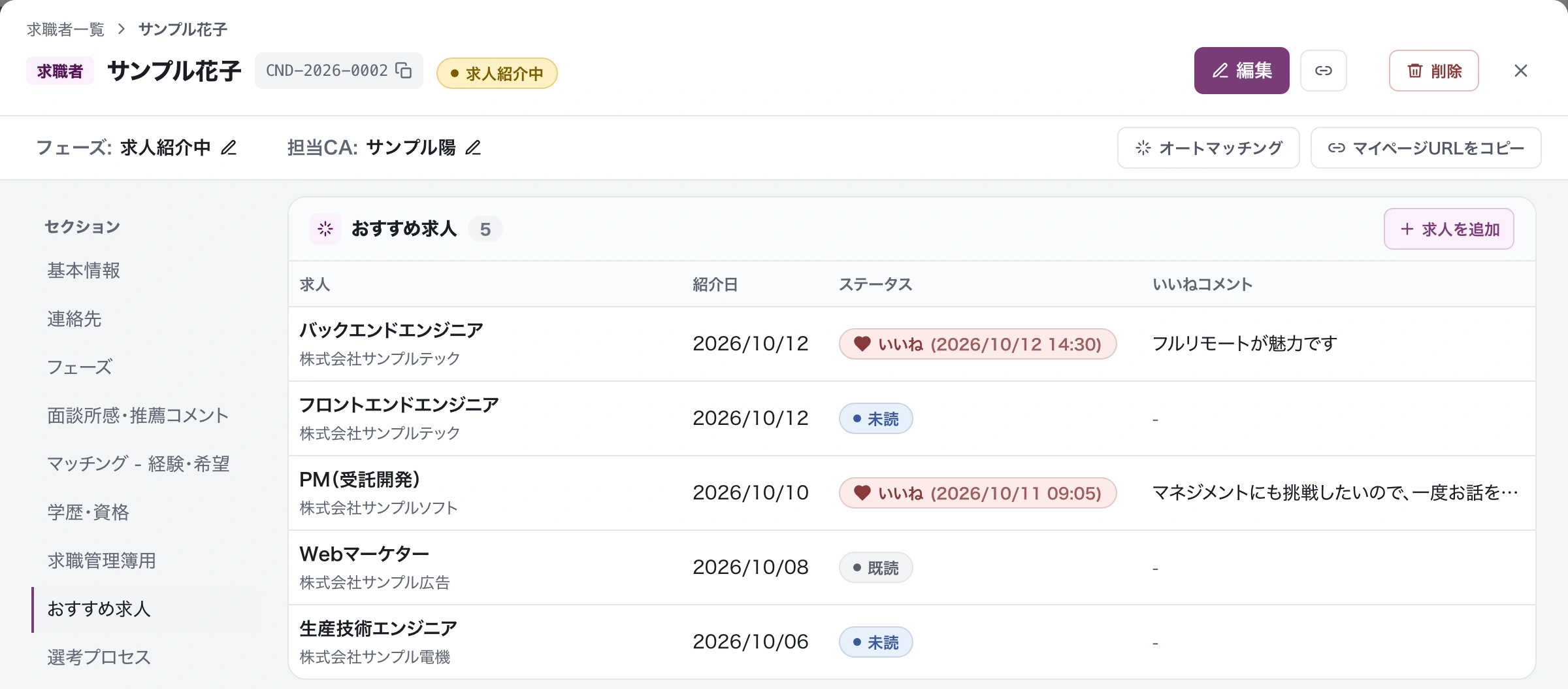Click truncated comment starting マネジメントにも挑戦

click(1335, 493)
